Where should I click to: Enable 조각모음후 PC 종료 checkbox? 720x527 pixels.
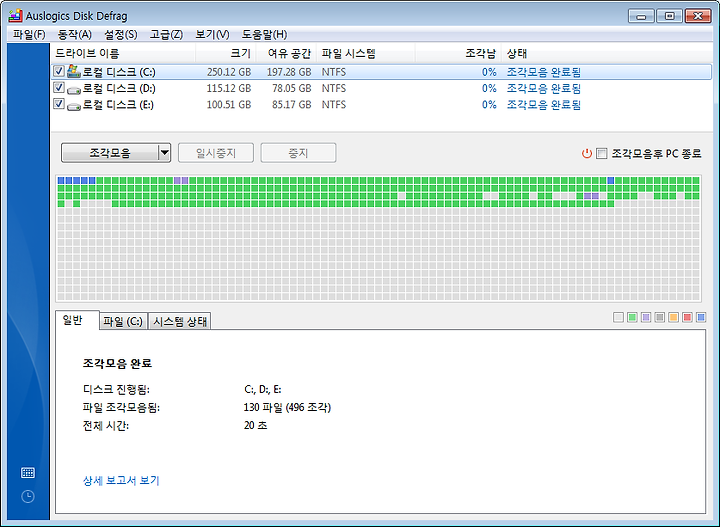point(602,153)
